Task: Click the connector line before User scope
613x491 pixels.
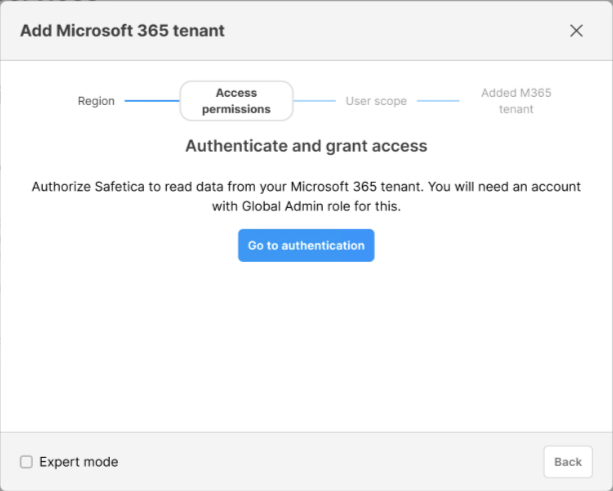Action: (315, 101)
